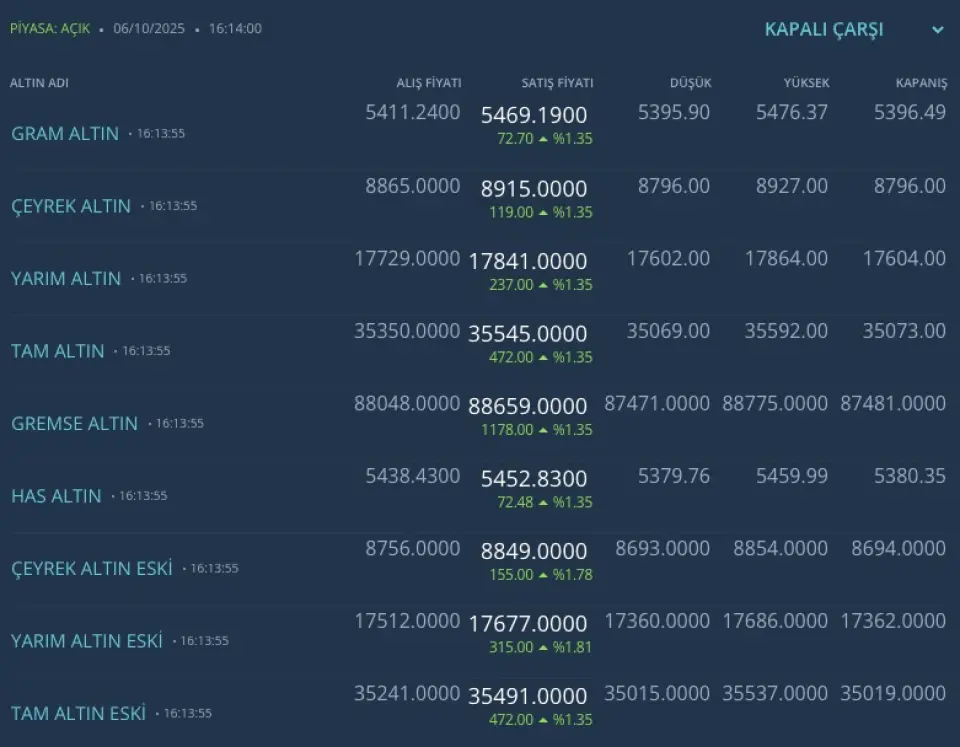Click the PİYASA: AÇIK status label
This screenshot has width=960, height=747.
click(x=50, y=29)
